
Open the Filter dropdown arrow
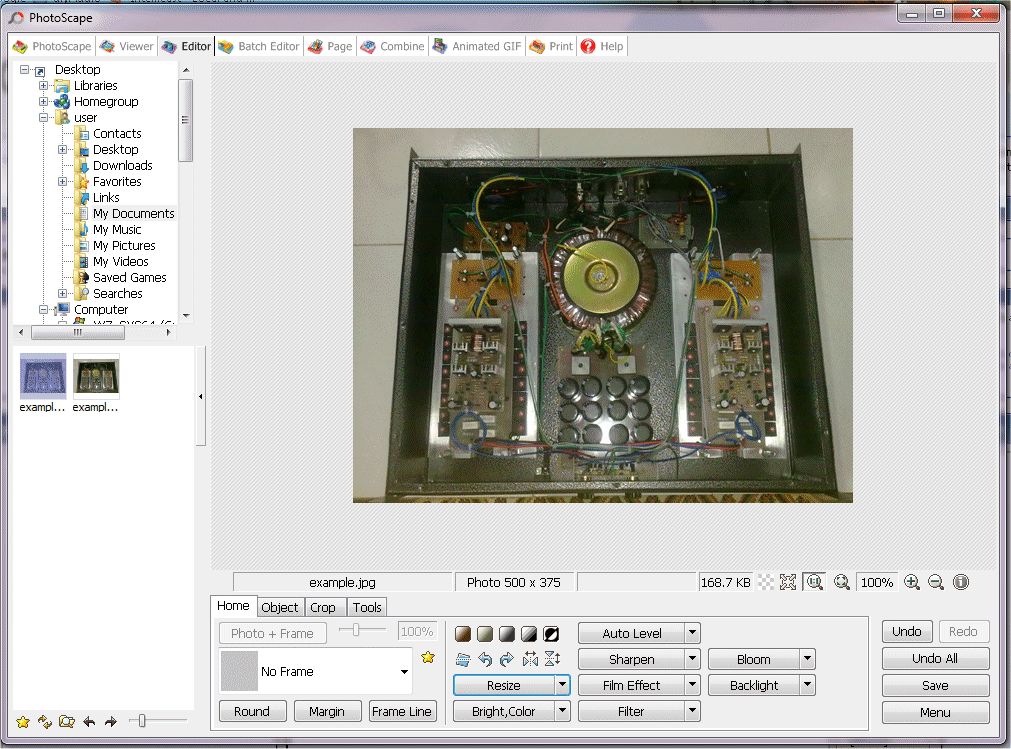pyautogui.click(x=692, y=711)
